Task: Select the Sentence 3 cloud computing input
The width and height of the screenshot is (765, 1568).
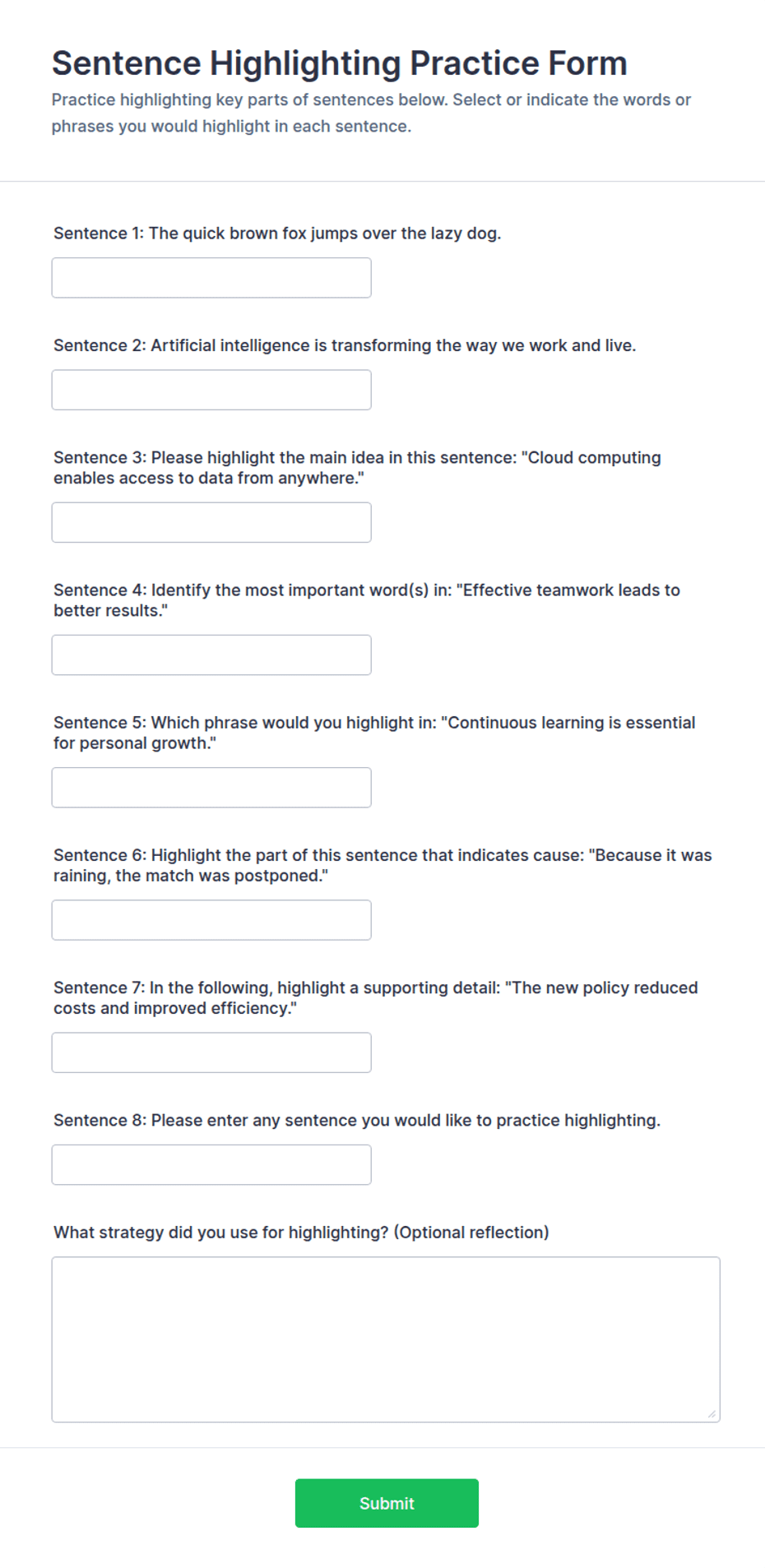Action: pos(211,523)
